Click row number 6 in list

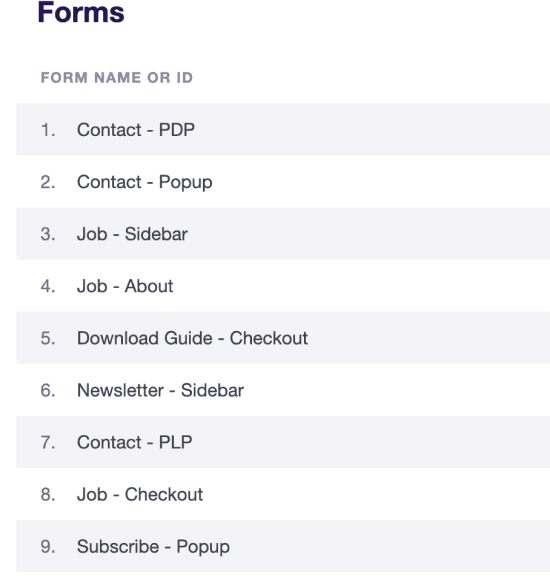click(x=48, y=390)
